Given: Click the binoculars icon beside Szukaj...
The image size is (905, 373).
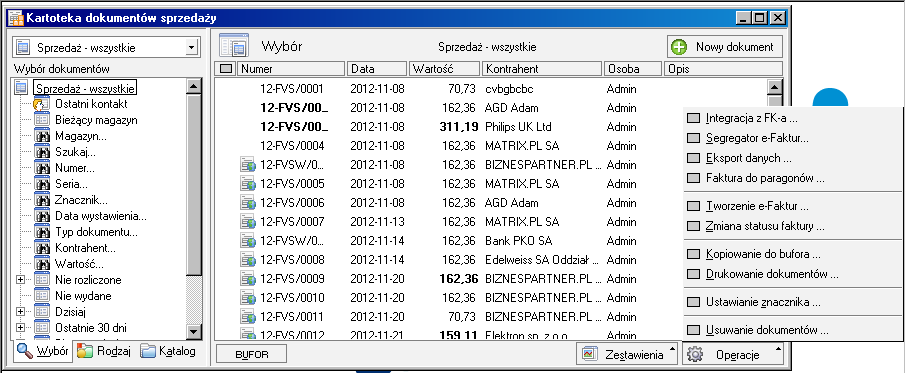Looking at the screenshot, I should coord(42,152).
